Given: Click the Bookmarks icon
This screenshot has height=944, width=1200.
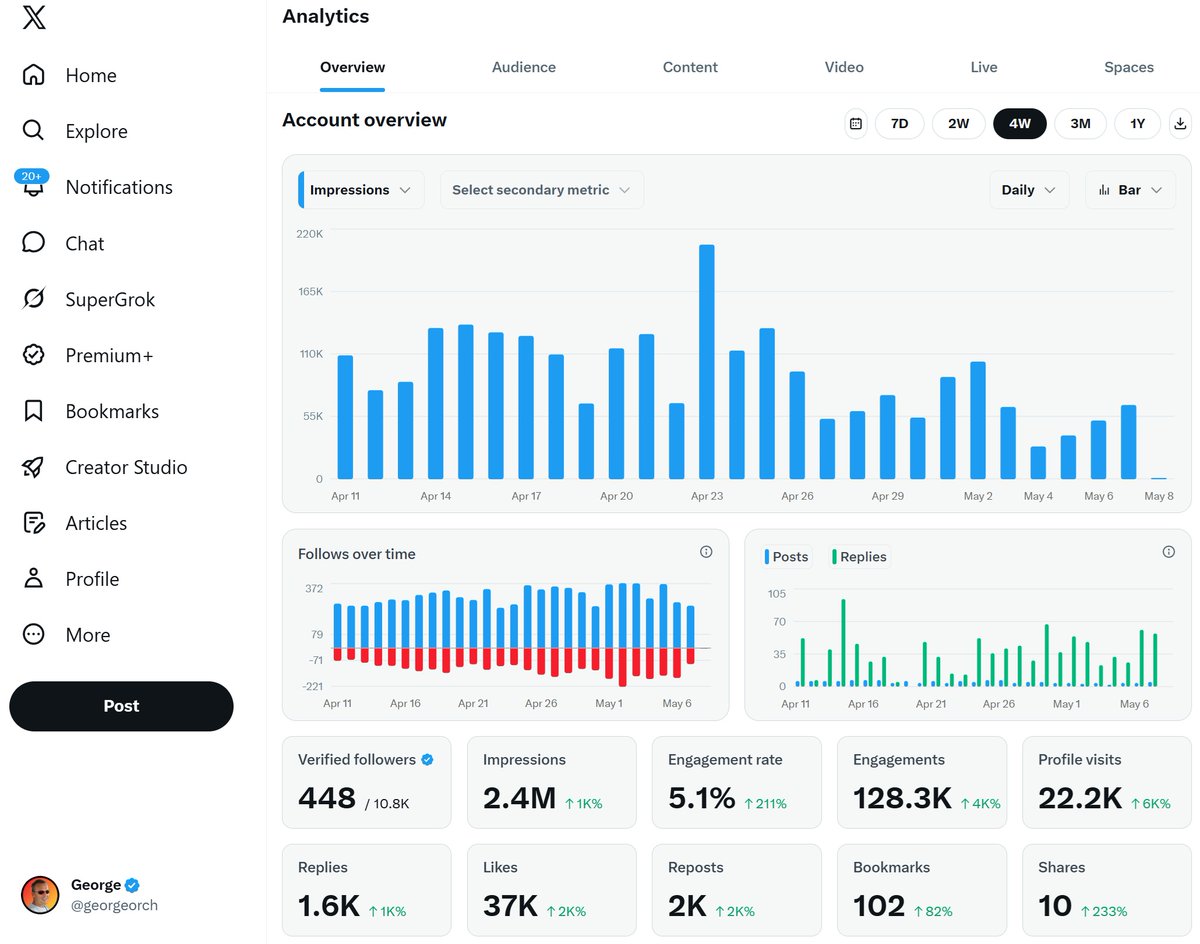Looking at the screenshot, I should pos(34,411).
